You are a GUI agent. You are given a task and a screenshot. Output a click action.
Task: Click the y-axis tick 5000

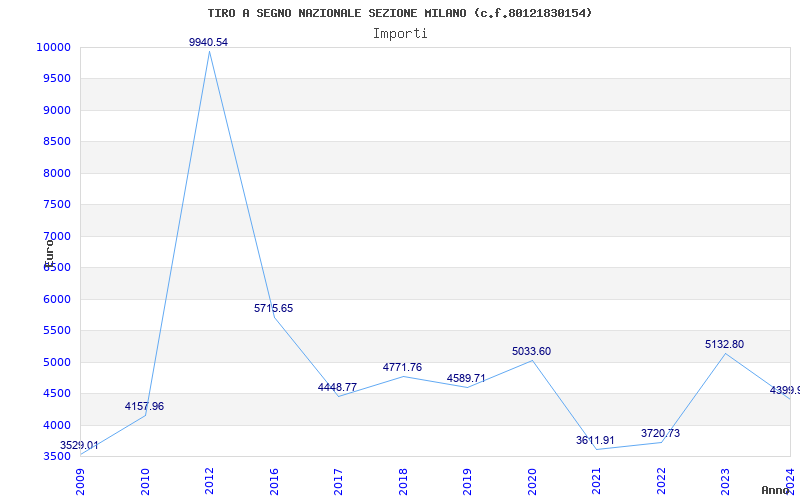click(56, 362)
